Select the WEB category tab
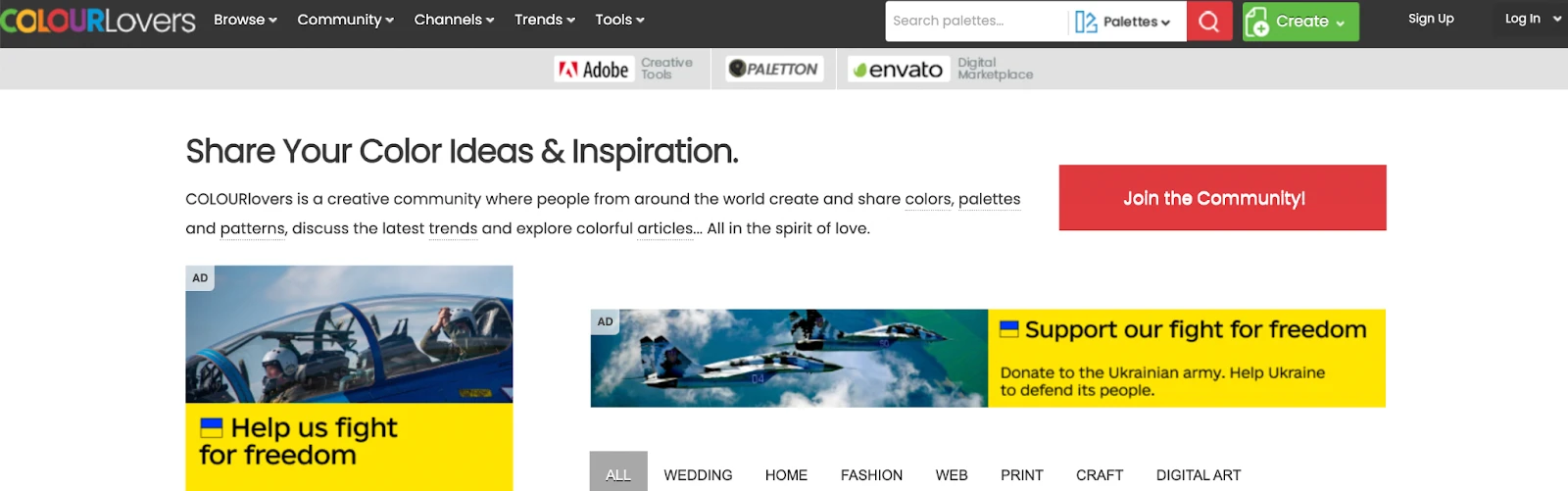 point(952,474)
